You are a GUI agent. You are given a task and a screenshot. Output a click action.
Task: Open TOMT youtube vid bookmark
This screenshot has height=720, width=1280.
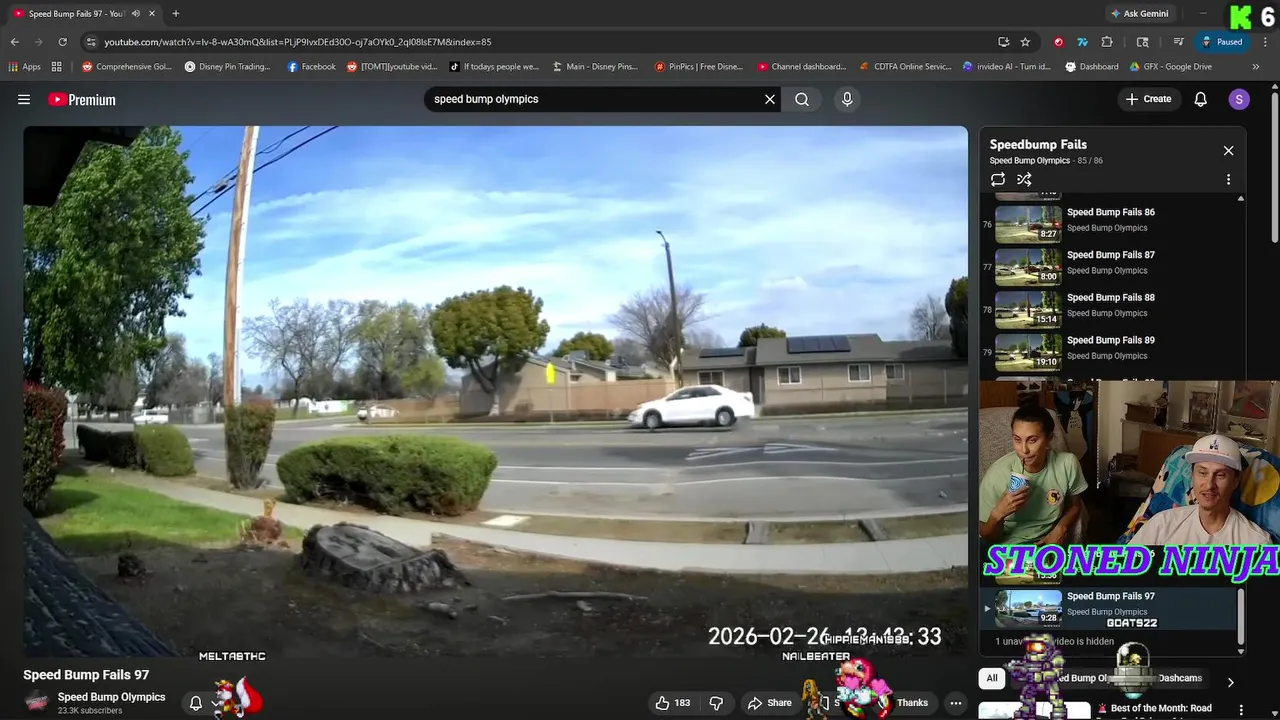click(392, 67)
